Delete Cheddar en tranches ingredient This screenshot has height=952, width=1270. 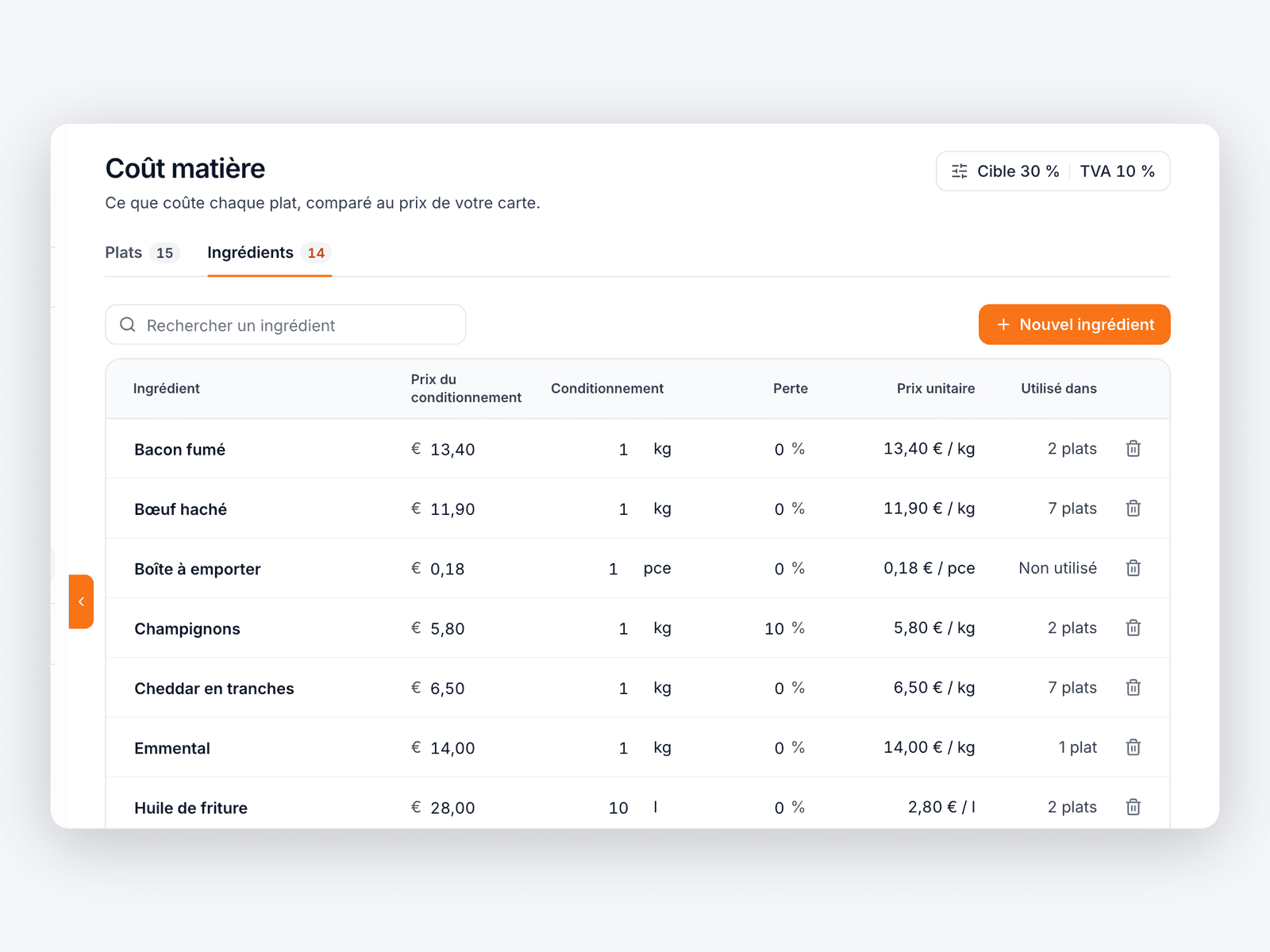(x=1133, y=688)
